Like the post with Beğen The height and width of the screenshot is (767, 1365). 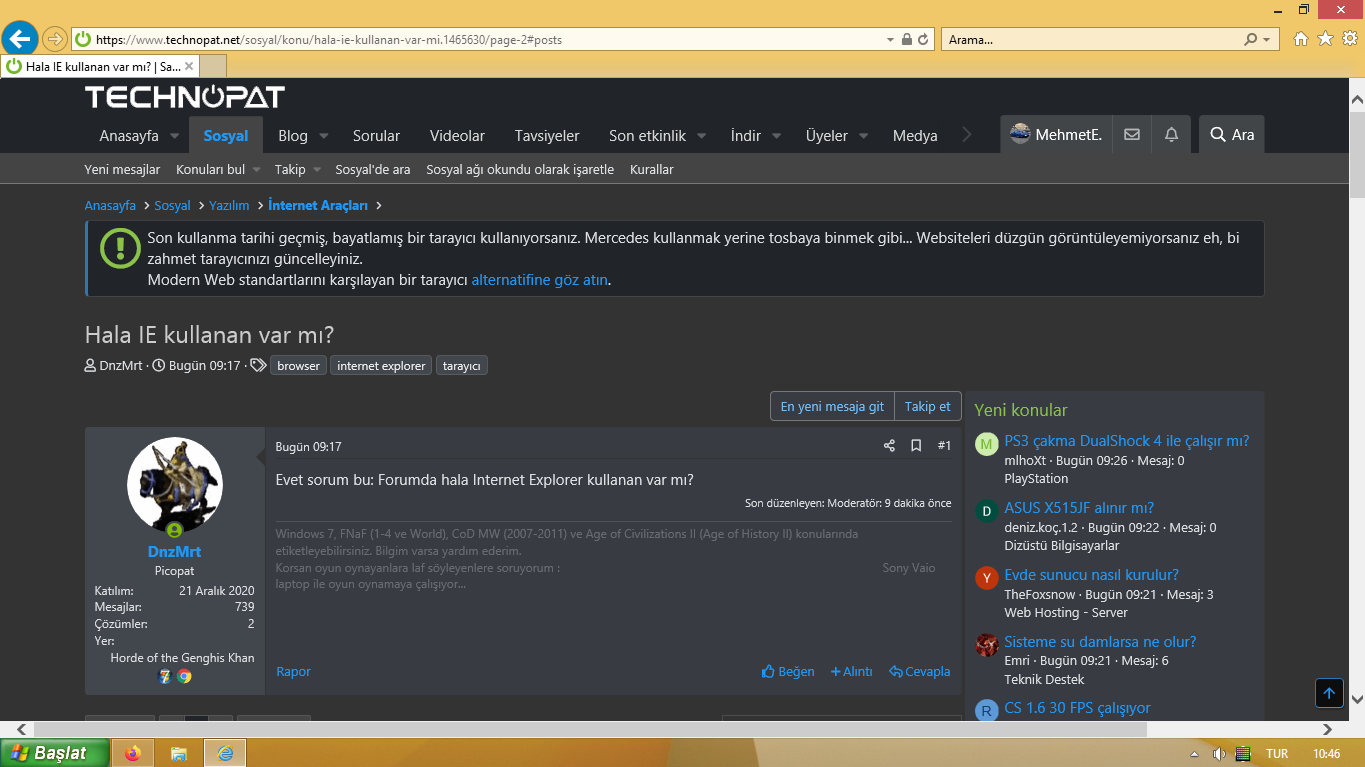click(788, 672)
